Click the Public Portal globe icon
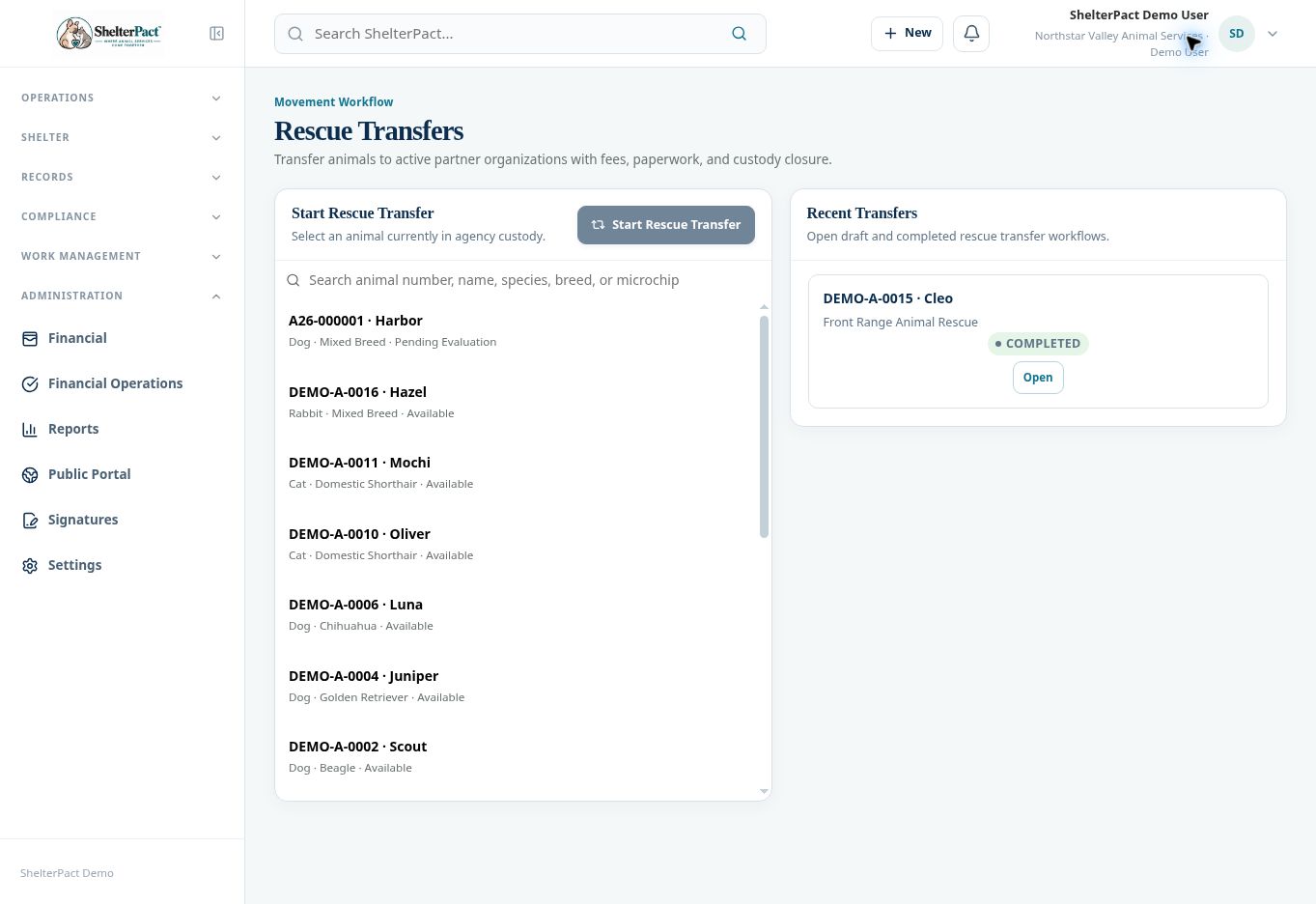 click(x=30, y=475)
